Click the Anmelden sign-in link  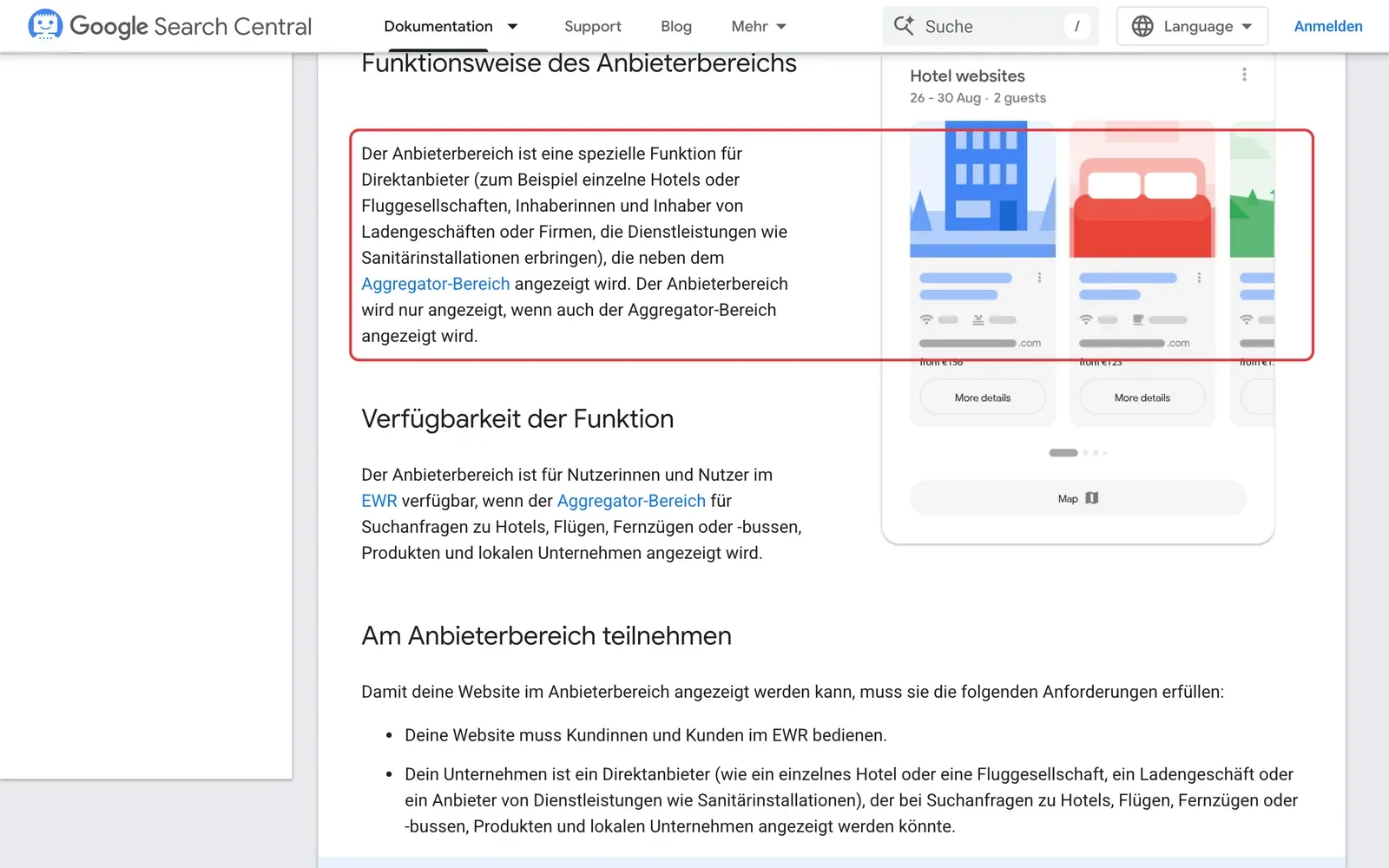coord(1328,26)
